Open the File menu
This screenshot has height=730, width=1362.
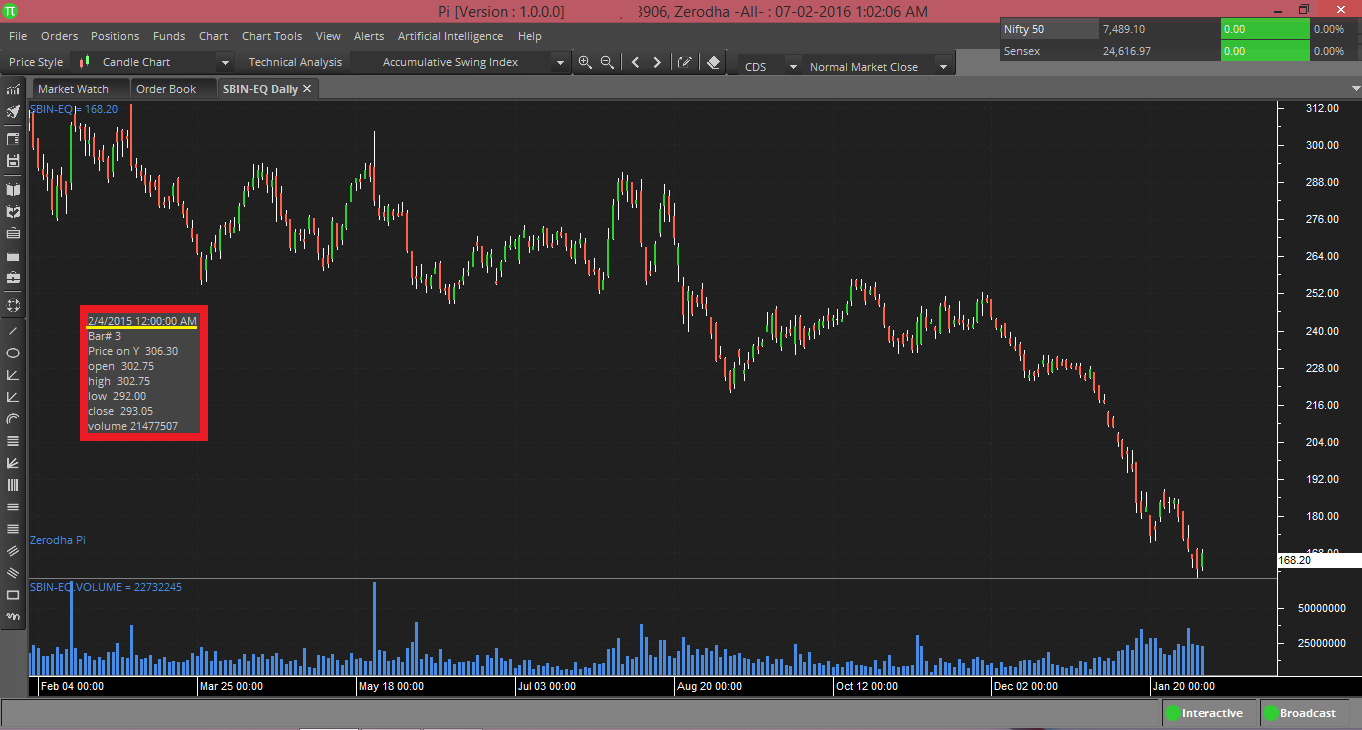tap(18, 36)
